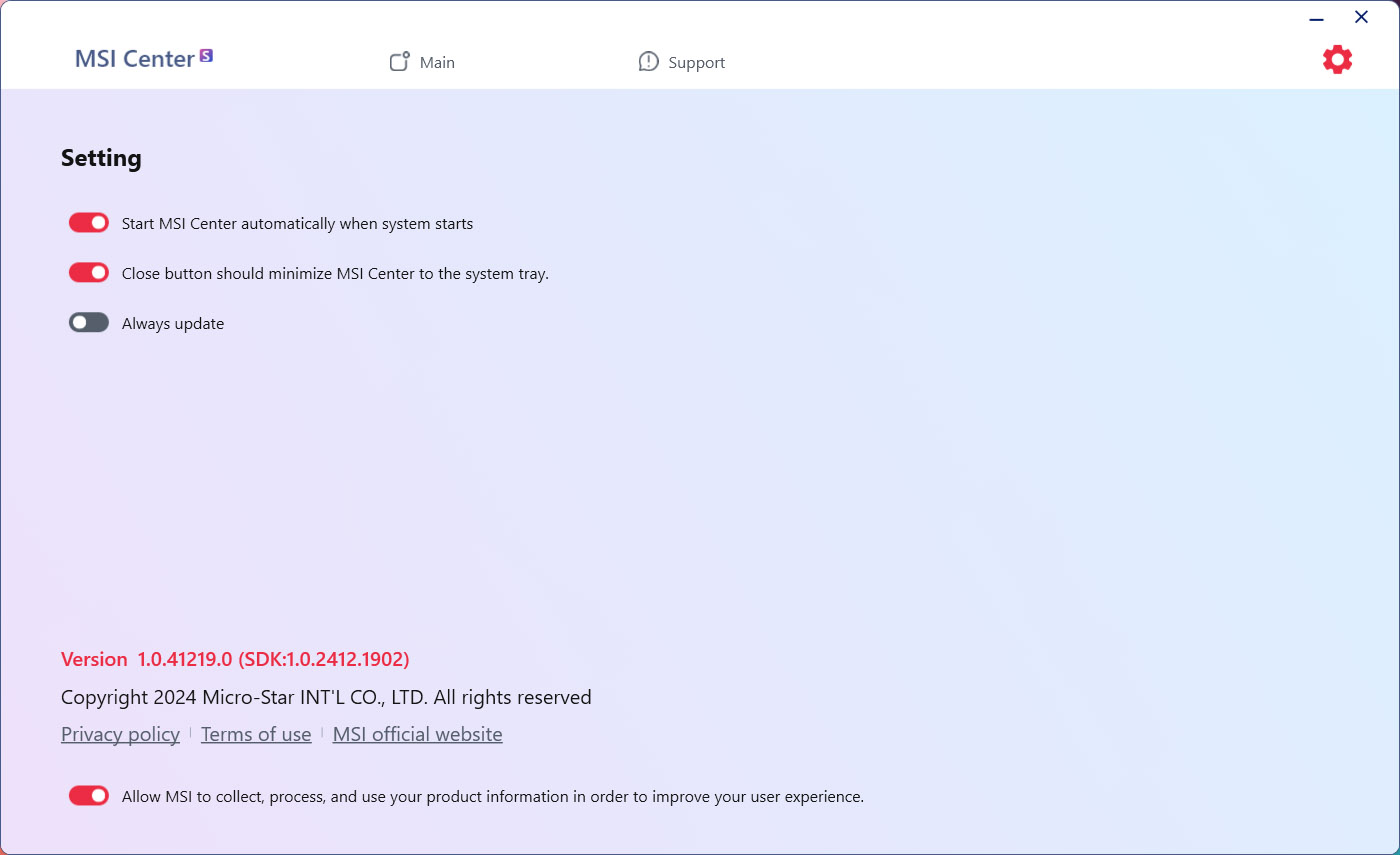
Task: Close the MSI Center window
Action: 1361,17
